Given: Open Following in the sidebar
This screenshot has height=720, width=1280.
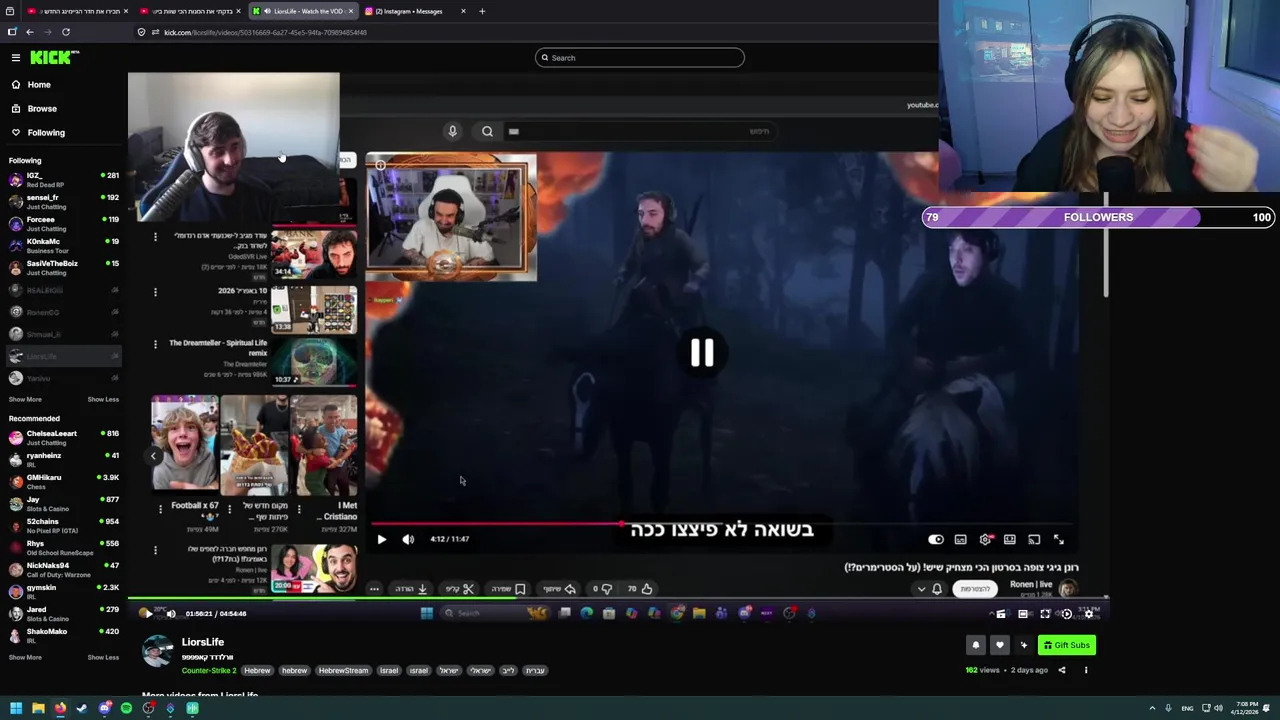Looking at the screenshot, I should [45, 133].
